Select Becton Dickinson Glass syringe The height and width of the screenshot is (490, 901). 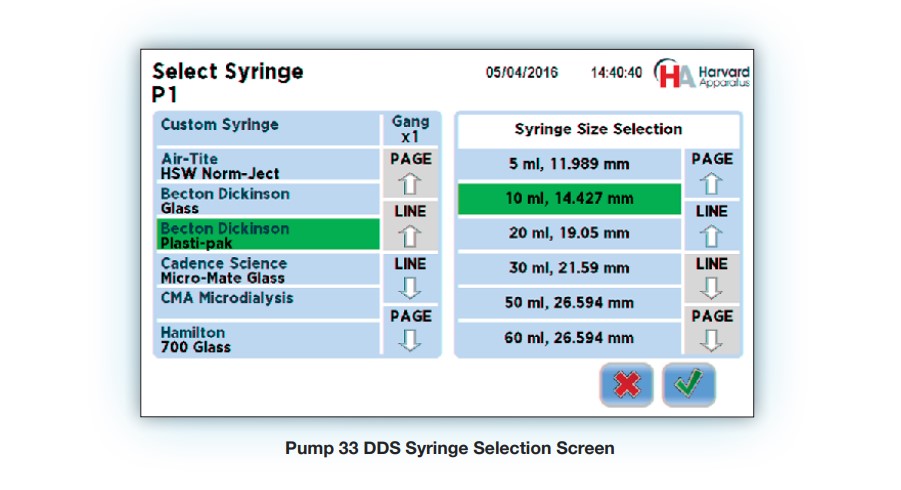click(x=266, y=201)
